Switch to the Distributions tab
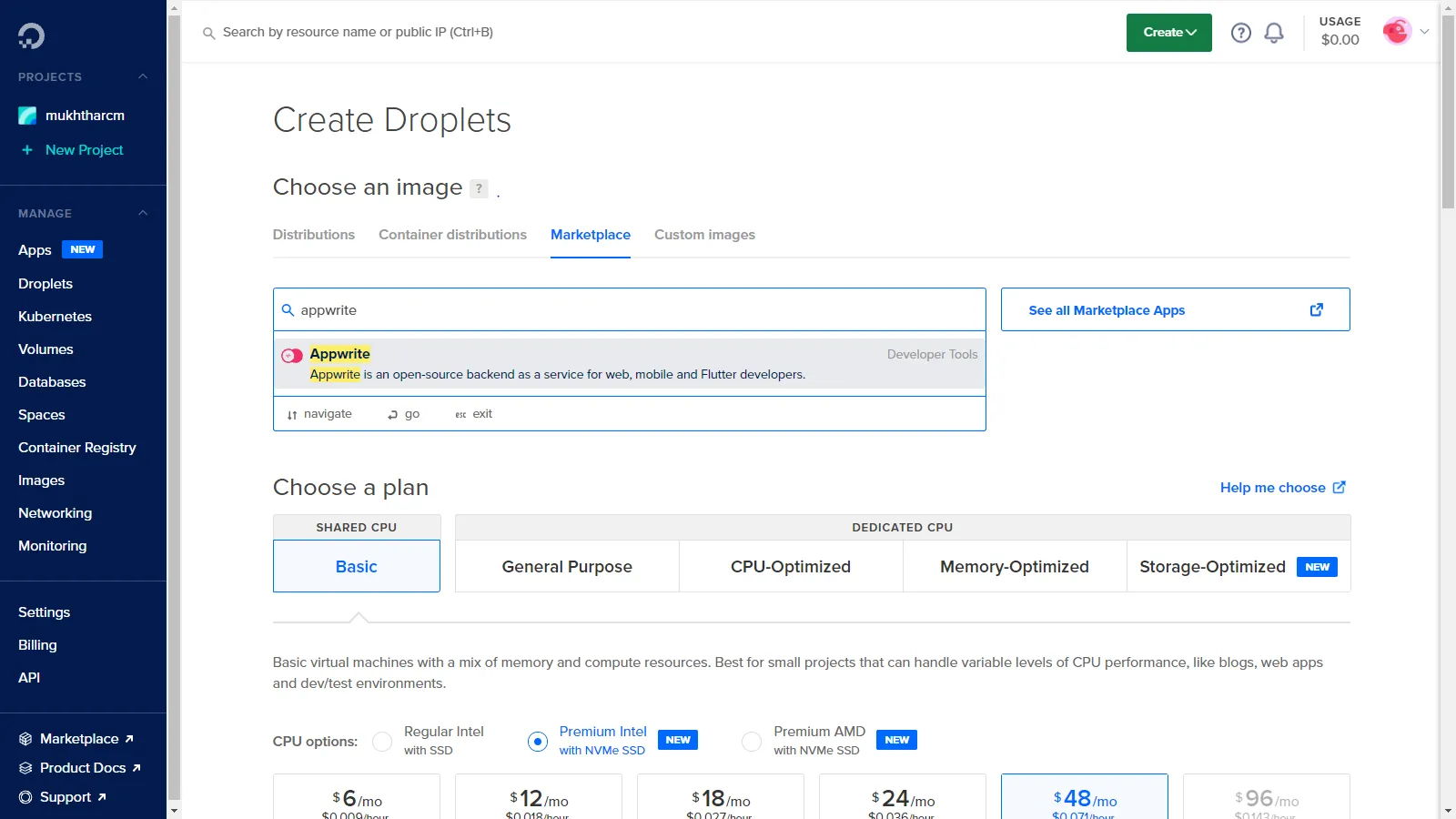This screenshot has width=1456, height=819. [313, 235]
